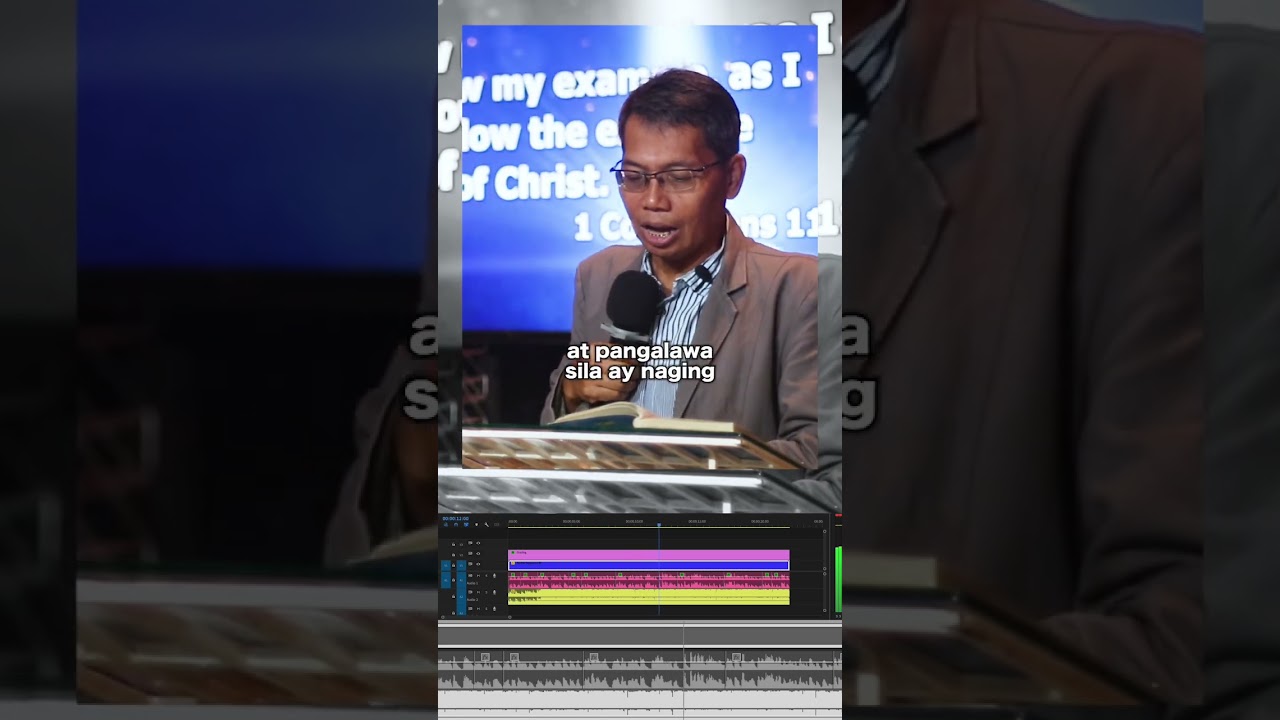Toggle sync lock on video track V1

(470, 565)
